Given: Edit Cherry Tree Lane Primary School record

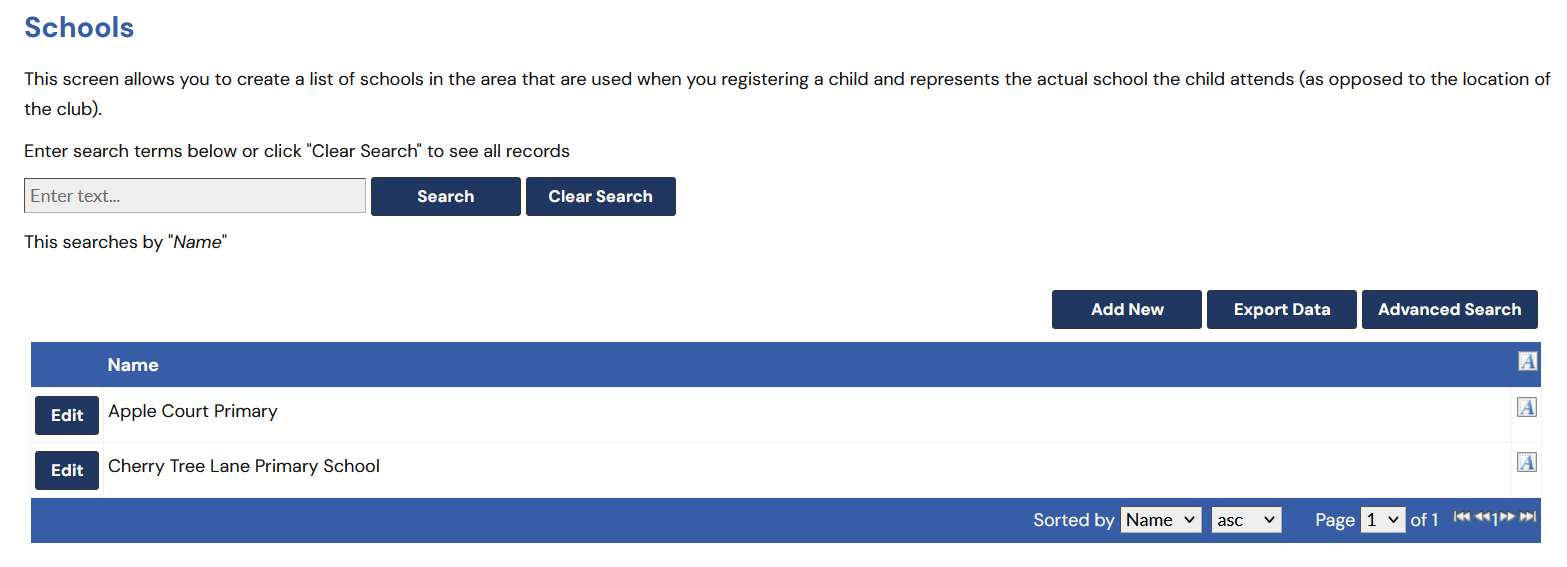Looking at the screenshot, I should 67,471.
